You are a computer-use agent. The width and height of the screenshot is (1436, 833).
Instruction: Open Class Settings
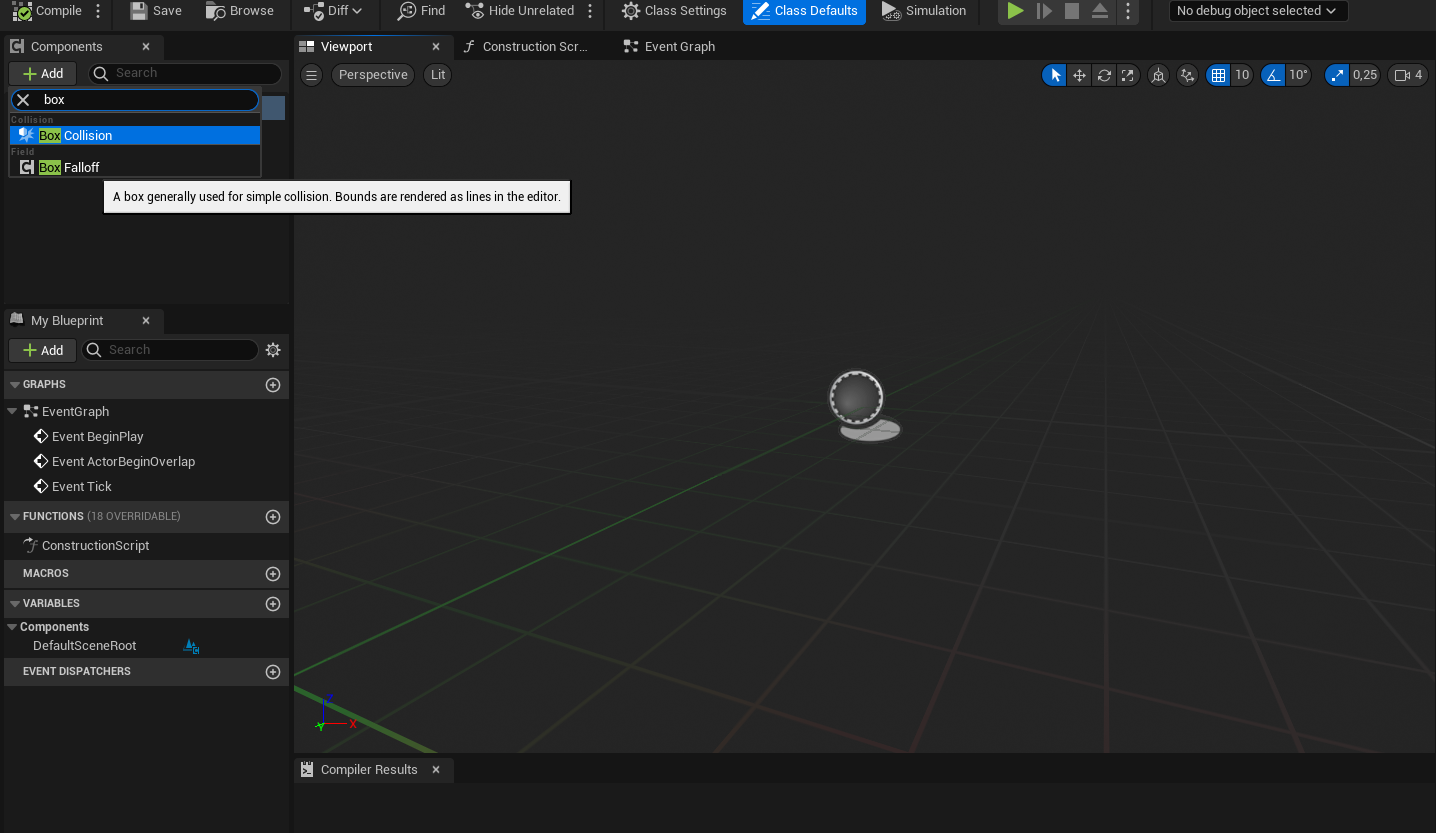[x=674, y=11]
